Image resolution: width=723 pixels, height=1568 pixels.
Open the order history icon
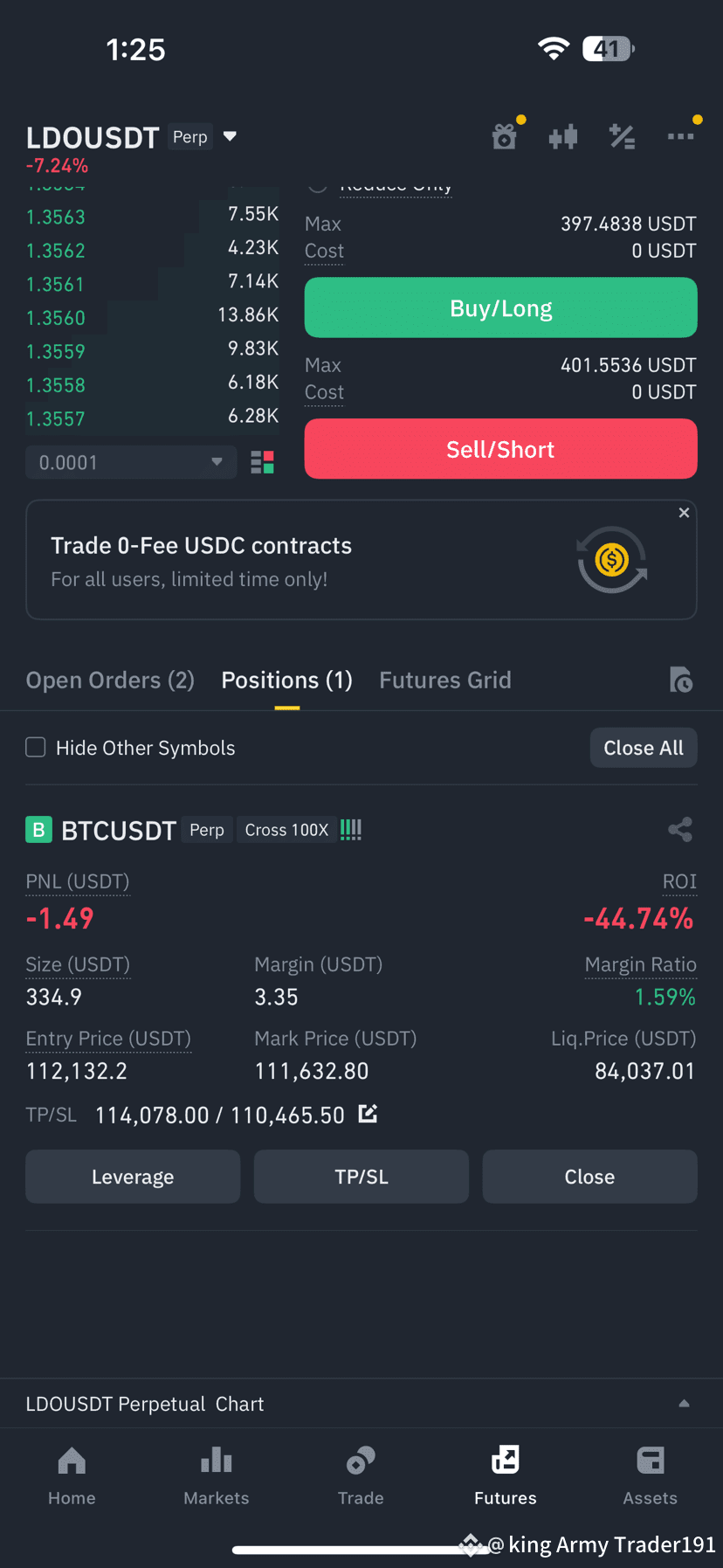click(681, 680)
